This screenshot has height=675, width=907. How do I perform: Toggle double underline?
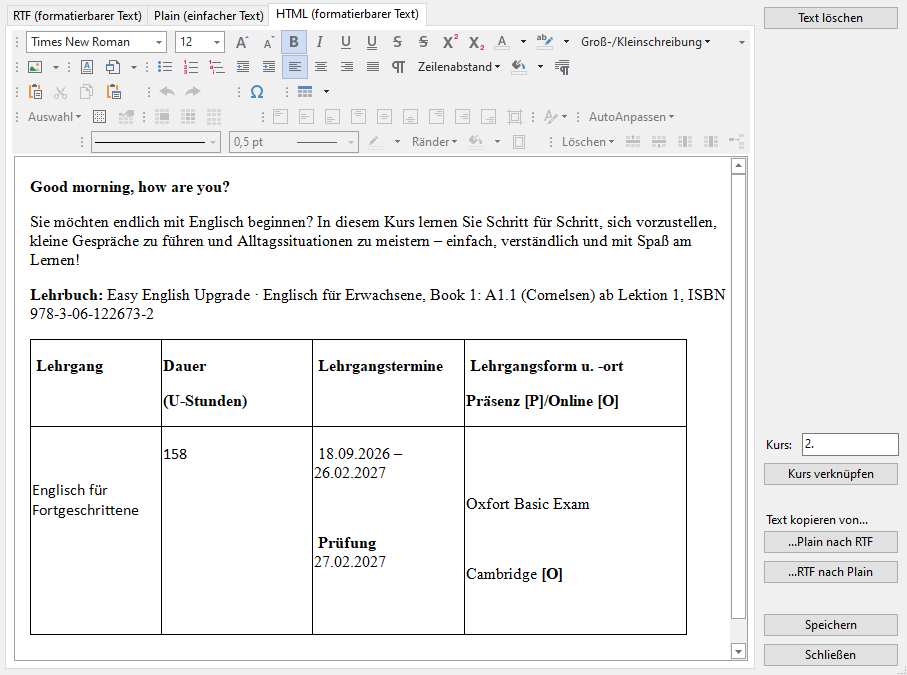click(x=372, y=42)
